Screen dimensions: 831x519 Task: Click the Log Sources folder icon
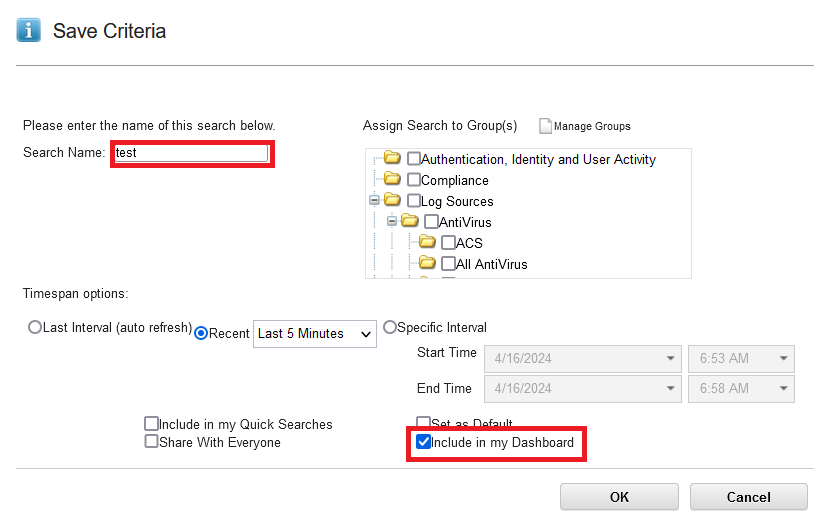click(x=392, y=200)
